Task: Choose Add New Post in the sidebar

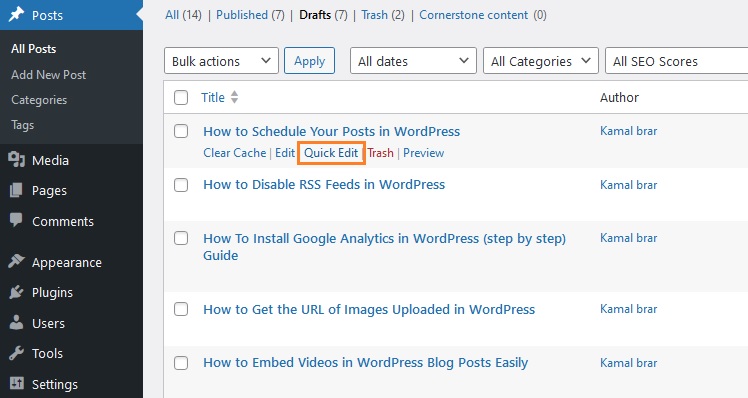Action: 48,74
